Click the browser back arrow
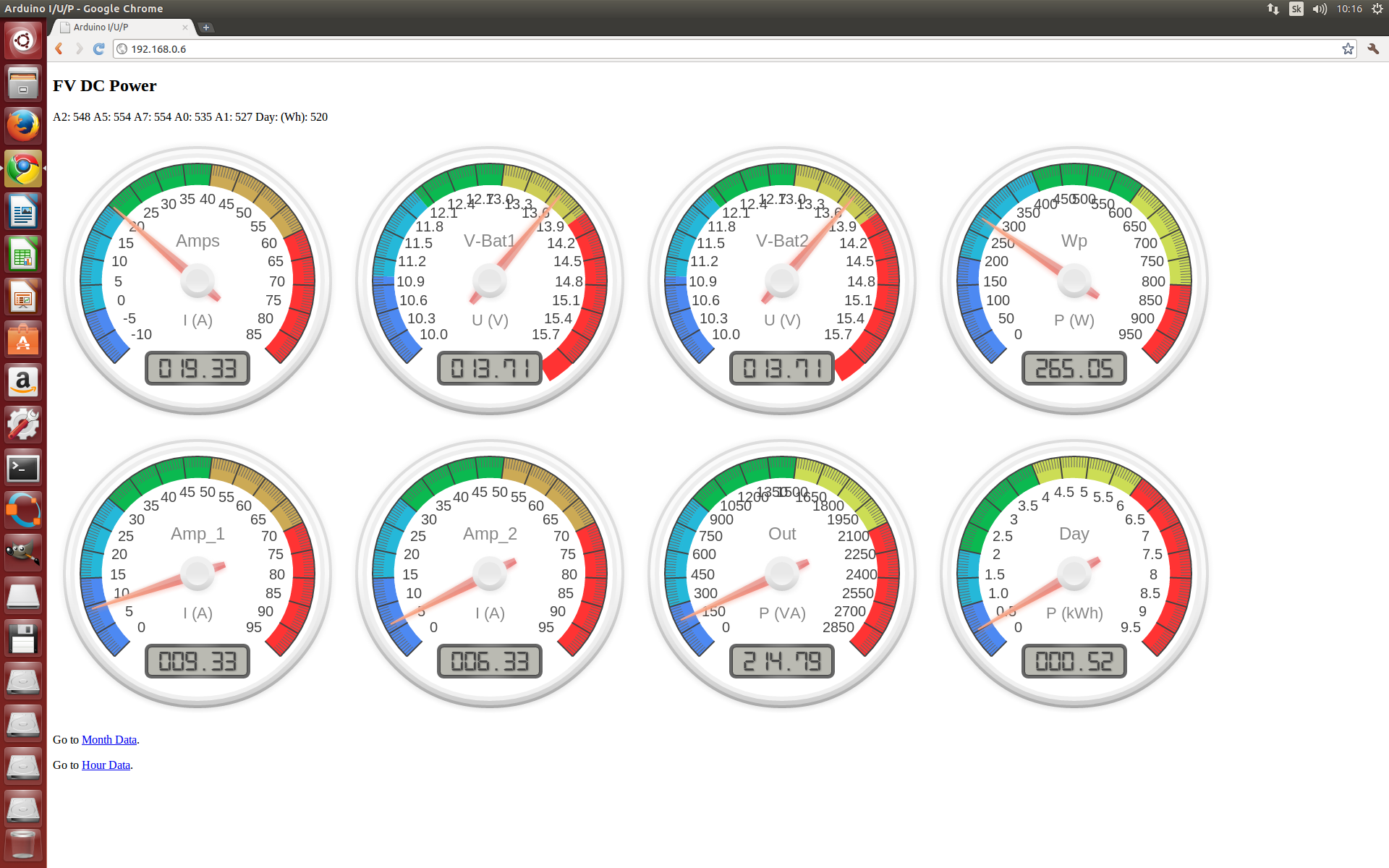Viewport: 1389px width, 868px height. pyautogui.click(x=59, y=49)
